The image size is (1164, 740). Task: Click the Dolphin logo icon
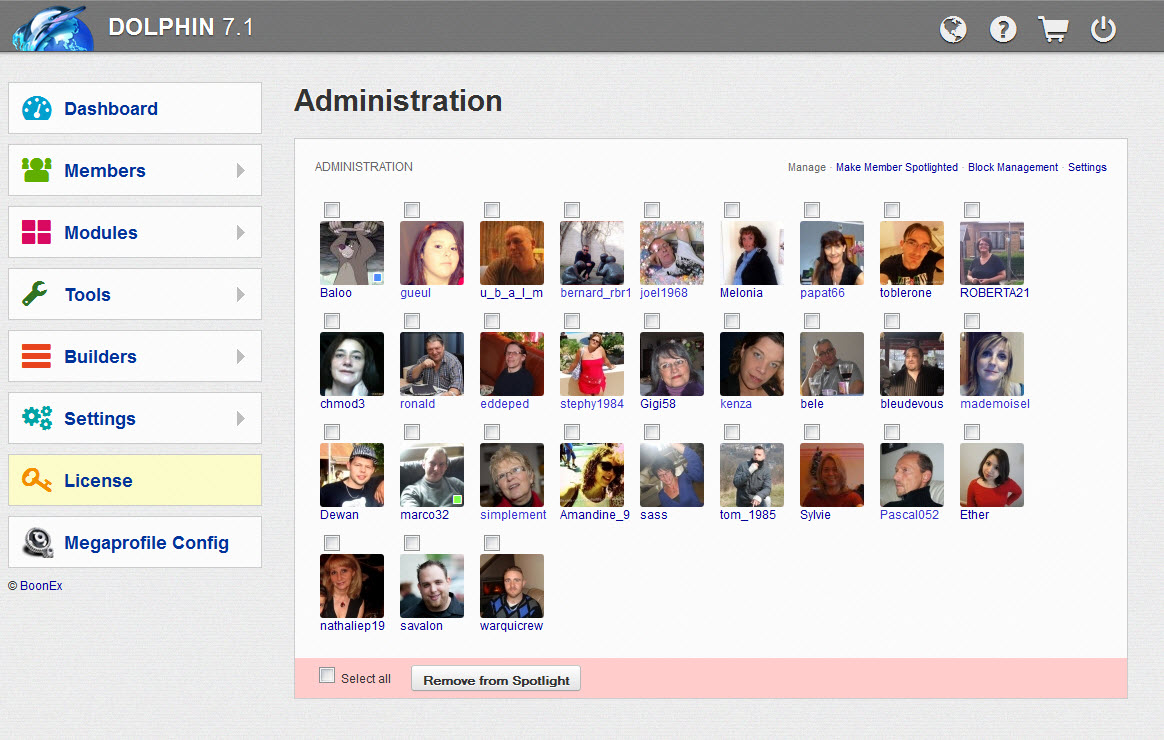click(53, 28)
